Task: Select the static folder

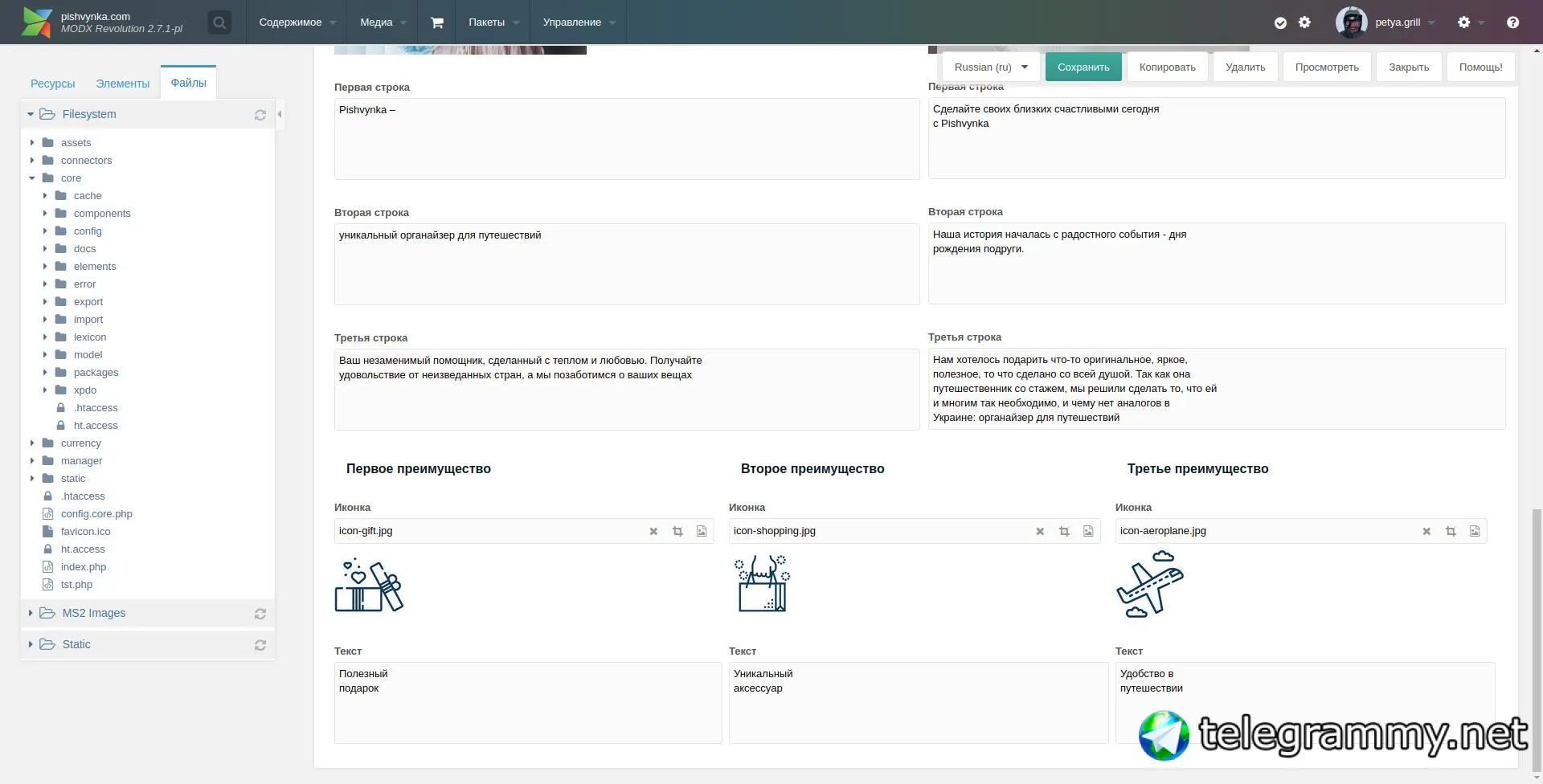Action: point(73,479)
